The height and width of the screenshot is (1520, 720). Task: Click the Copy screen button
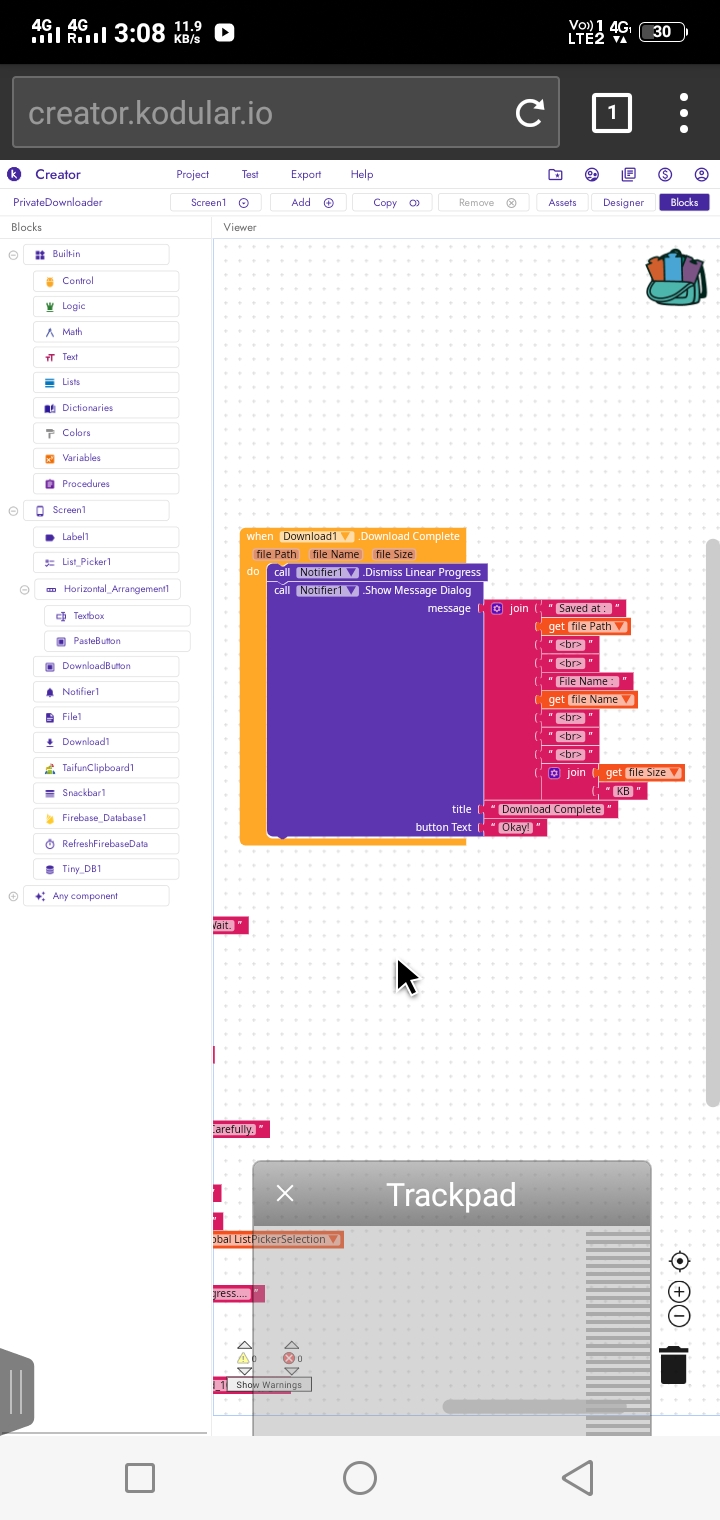coord(392,202)
